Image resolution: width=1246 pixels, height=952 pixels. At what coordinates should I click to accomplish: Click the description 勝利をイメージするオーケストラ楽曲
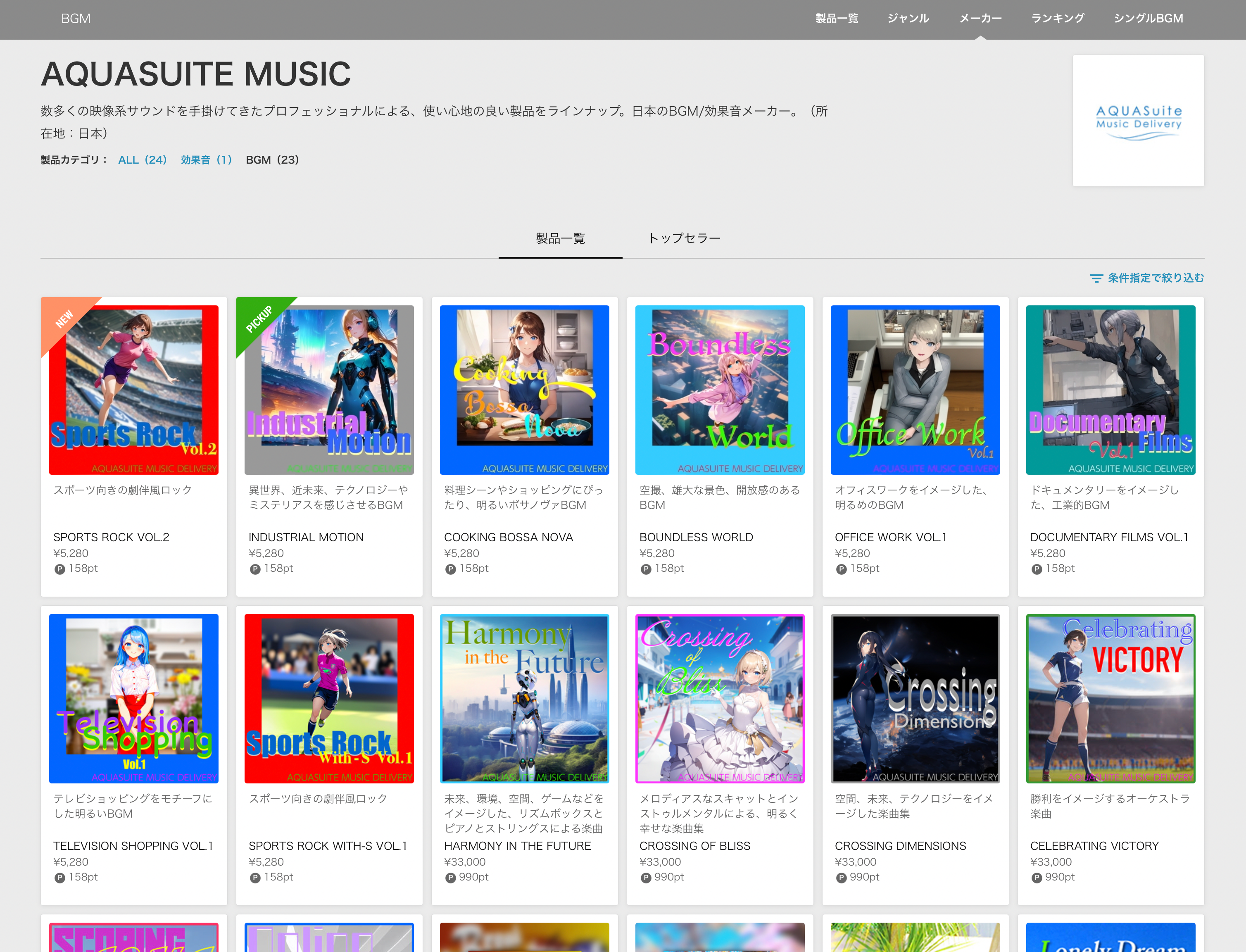(x=1109, y=807)
